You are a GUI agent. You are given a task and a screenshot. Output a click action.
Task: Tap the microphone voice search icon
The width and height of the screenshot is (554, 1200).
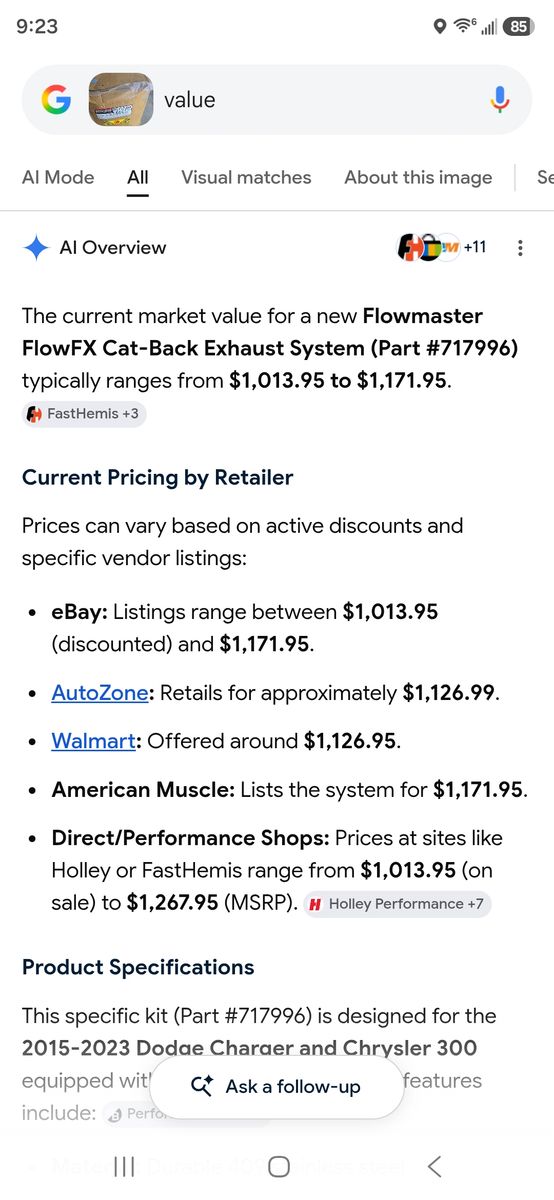pyautogui.click(x=500, y=99)
